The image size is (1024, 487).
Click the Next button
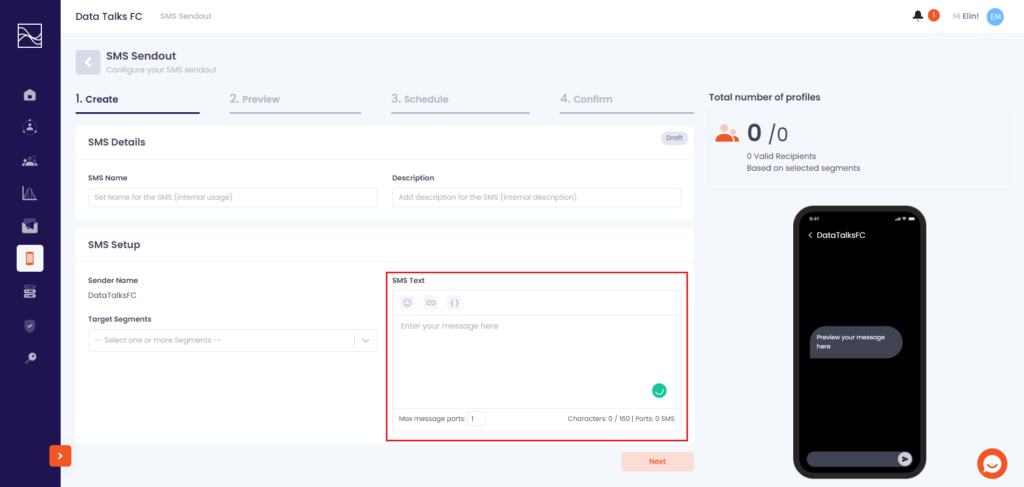point(657,462)
